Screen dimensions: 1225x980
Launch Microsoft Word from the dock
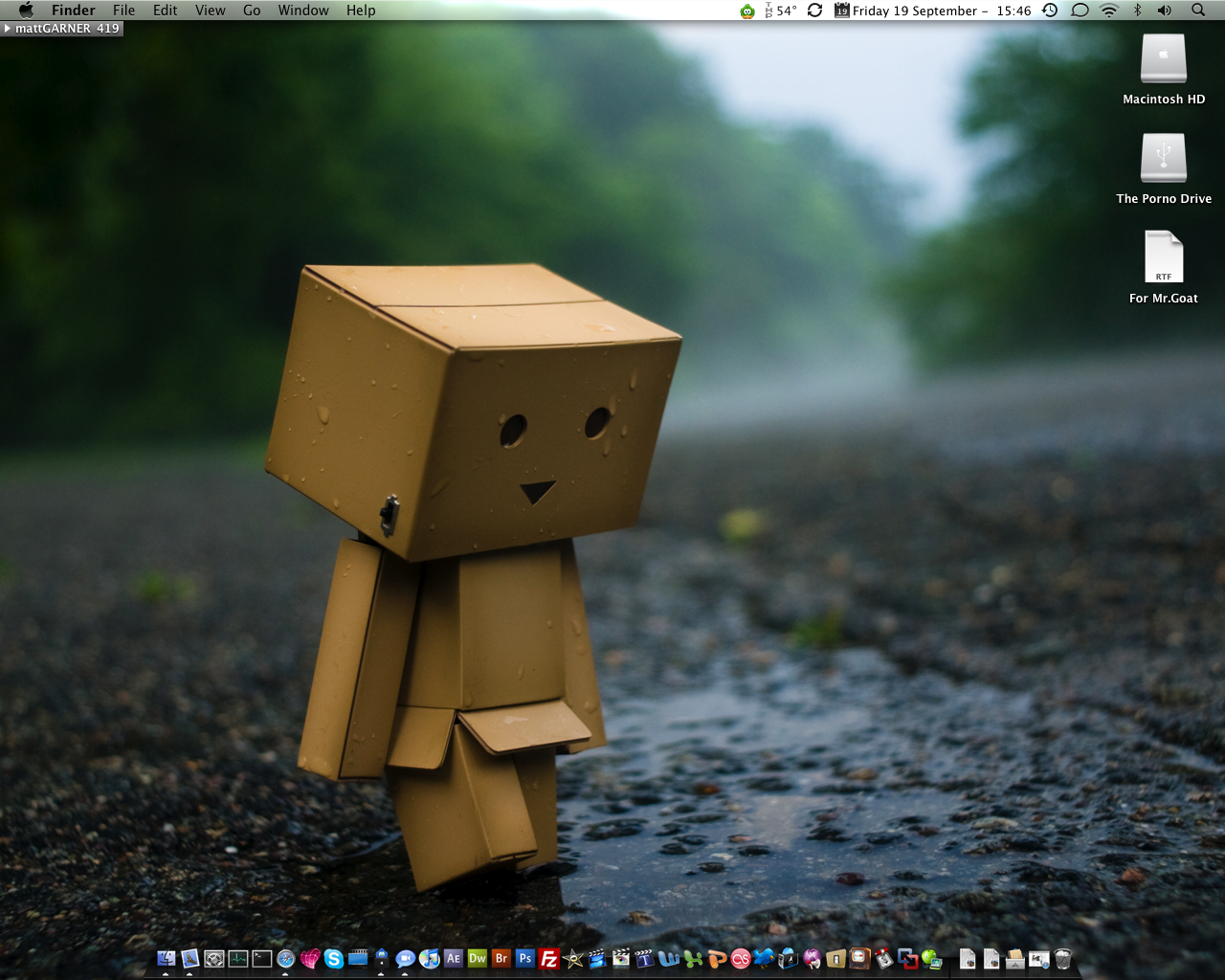669,958
